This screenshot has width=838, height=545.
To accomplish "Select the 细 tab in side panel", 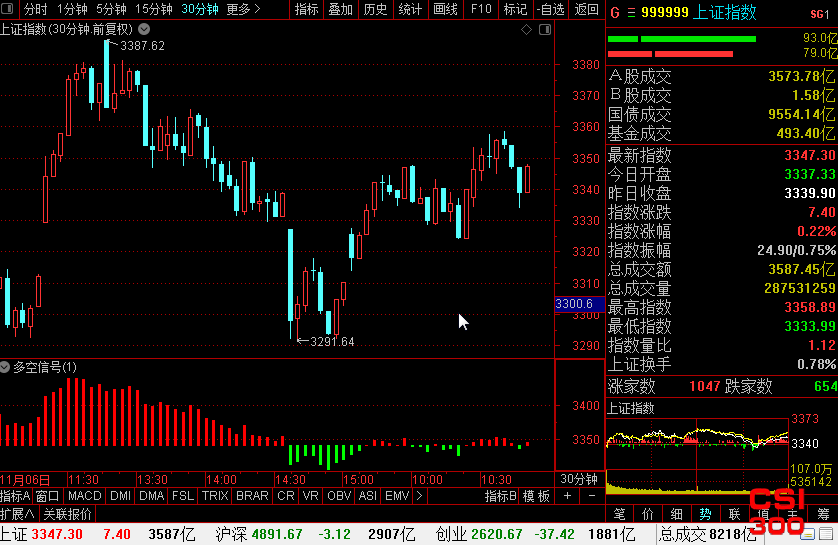I will tap(677, 514).
